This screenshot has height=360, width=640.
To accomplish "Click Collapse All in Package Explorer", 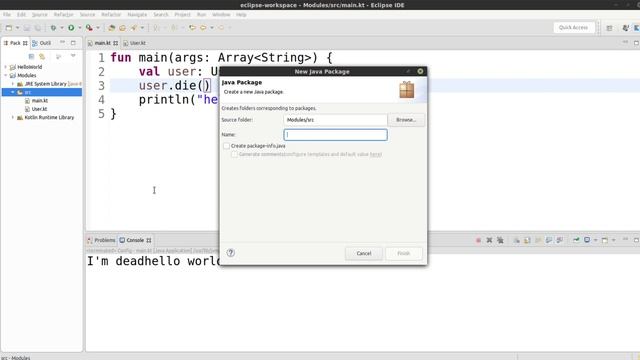I will (31, 56).
